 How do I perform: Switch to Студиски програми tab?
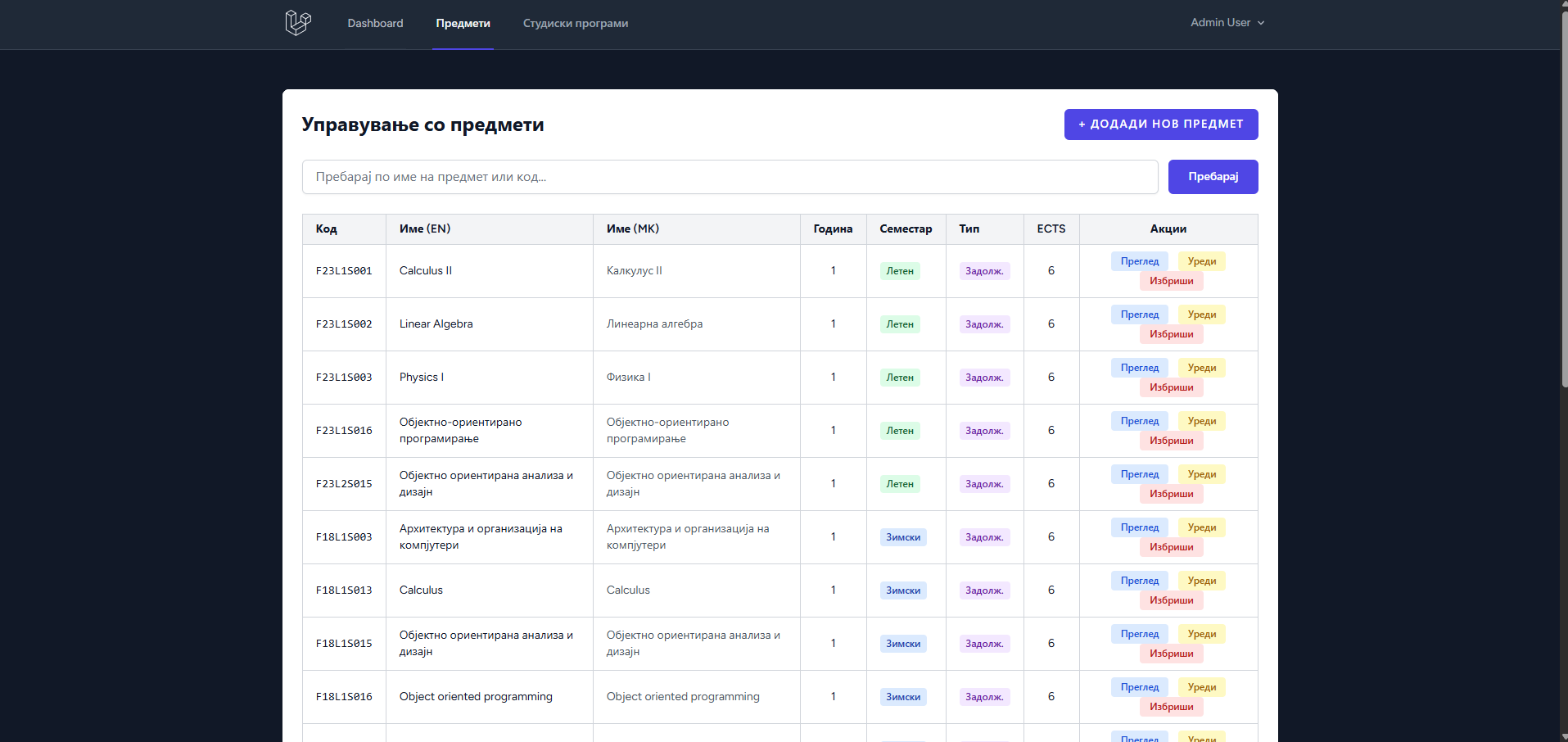pos(575,23)
